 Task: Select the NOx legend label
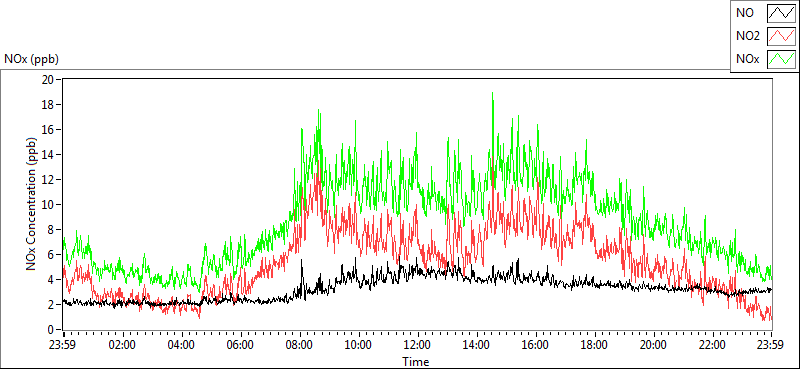click(x=746, y=59)
